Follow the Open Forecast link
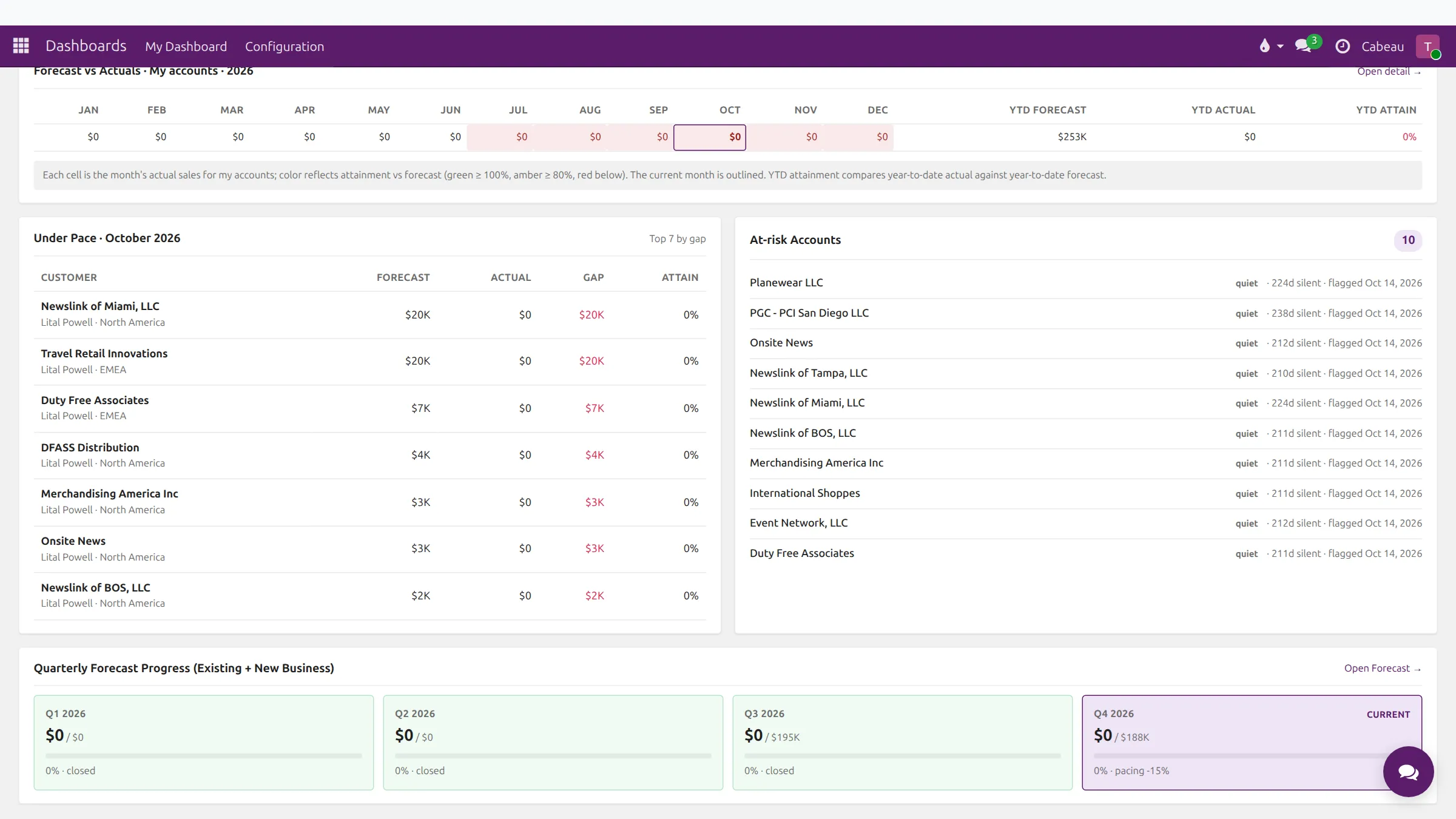Screen dimensions: 1456x819 (1383, 668)
